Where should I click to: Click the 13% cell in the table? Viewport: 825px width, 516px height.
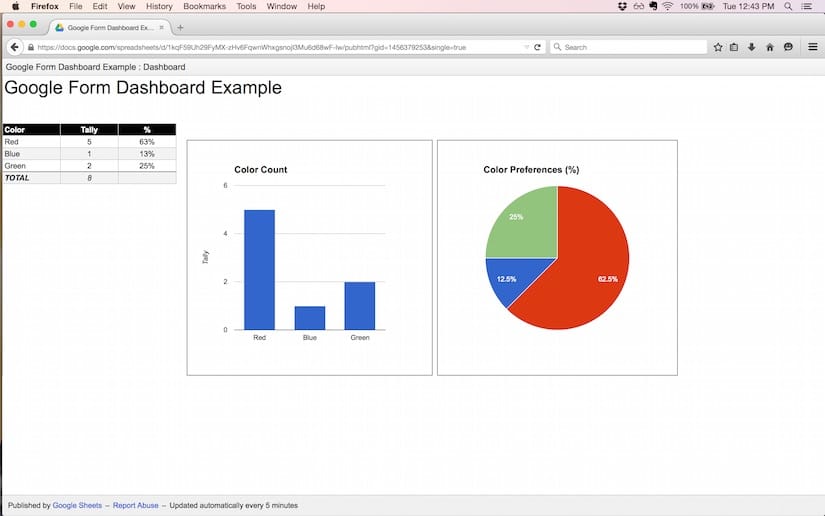click(x=147, y=154)
